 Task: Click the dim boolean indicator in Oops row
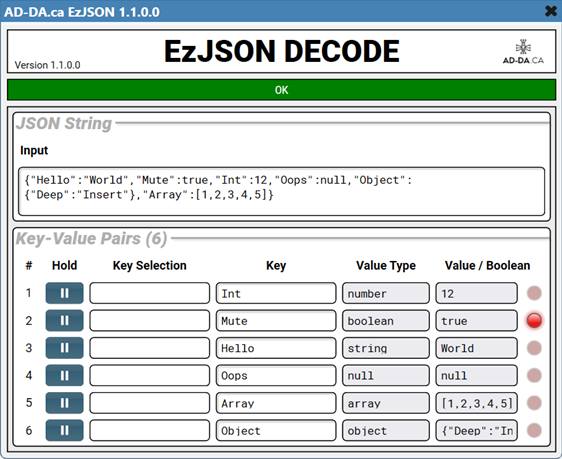point(534,376)
